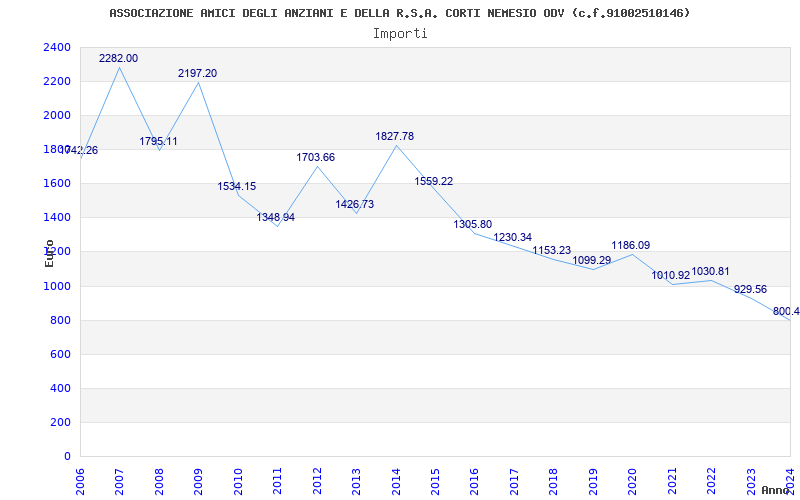
Task: Click the 600 y-axis tick label
Action: pyautogui.click(x=60, y=355)
